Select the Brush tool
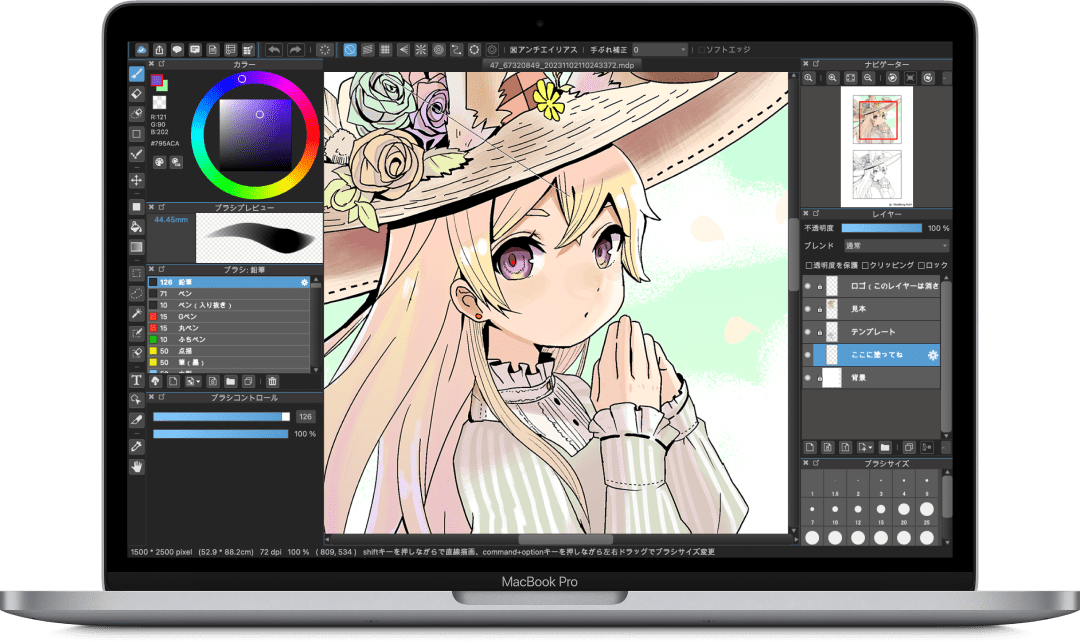 137,73
